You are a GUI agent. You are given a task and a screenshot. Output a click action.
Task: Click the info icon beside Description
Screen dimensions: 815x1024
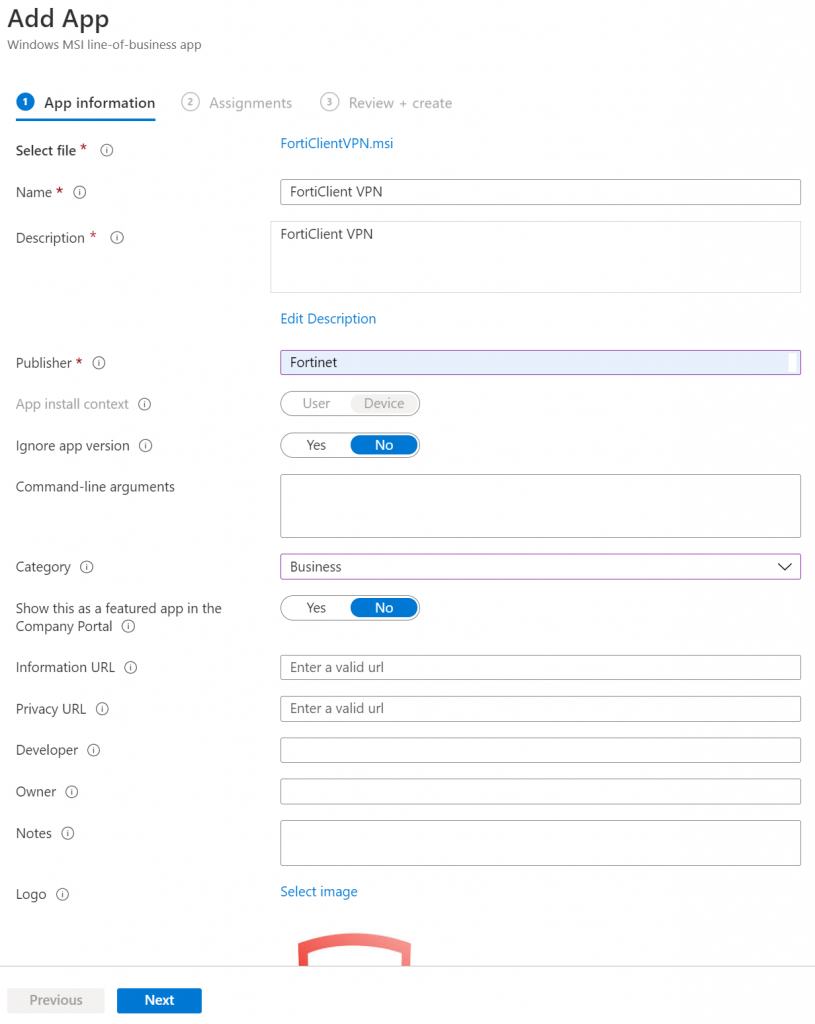(117, 238)
